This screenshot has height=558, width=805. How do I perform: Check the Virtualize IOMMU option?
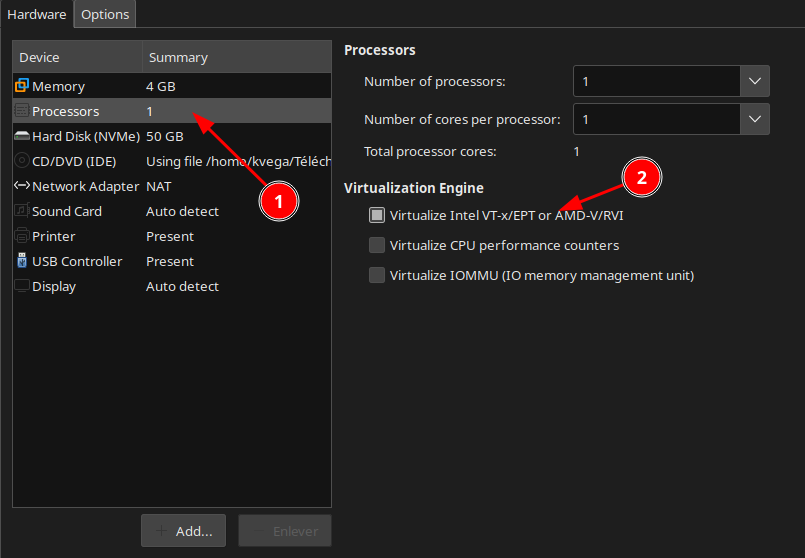coord(377,275)
